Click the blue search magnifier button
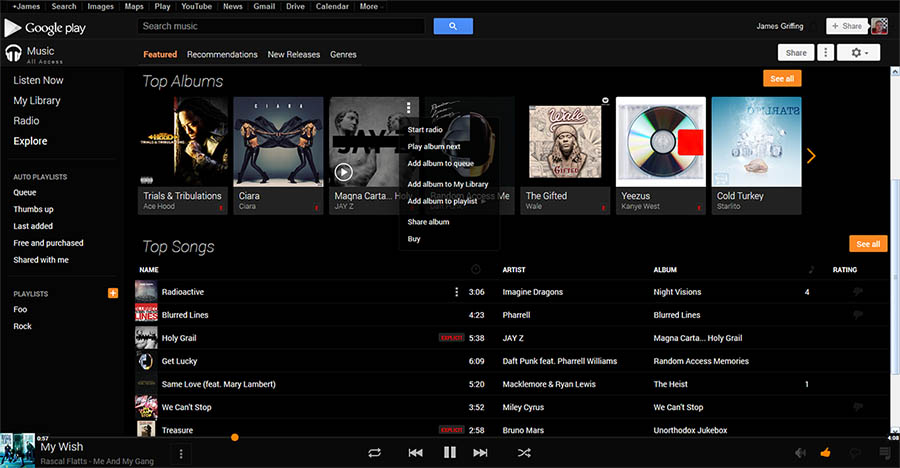The height and width of the screenshot is (468, 900). point(453,26)
